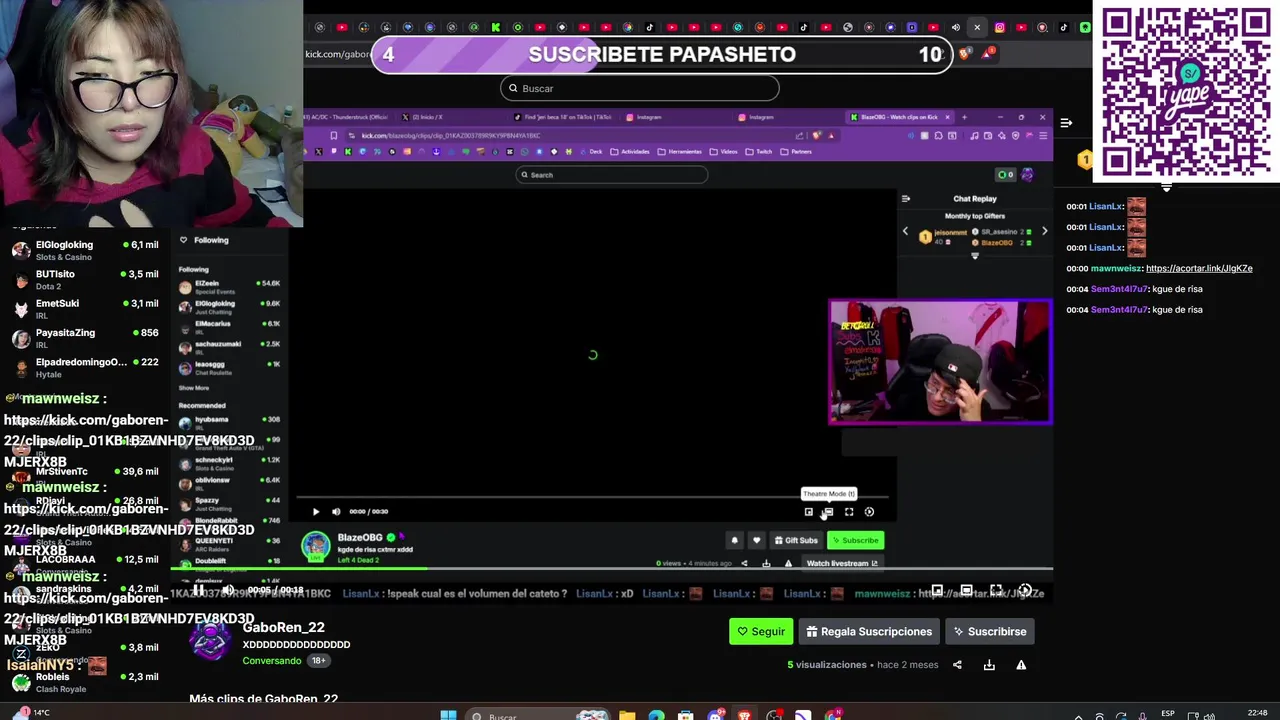Follow BlazeOBG with the heart button
The image size is (1280, 720).
[756, 540]
